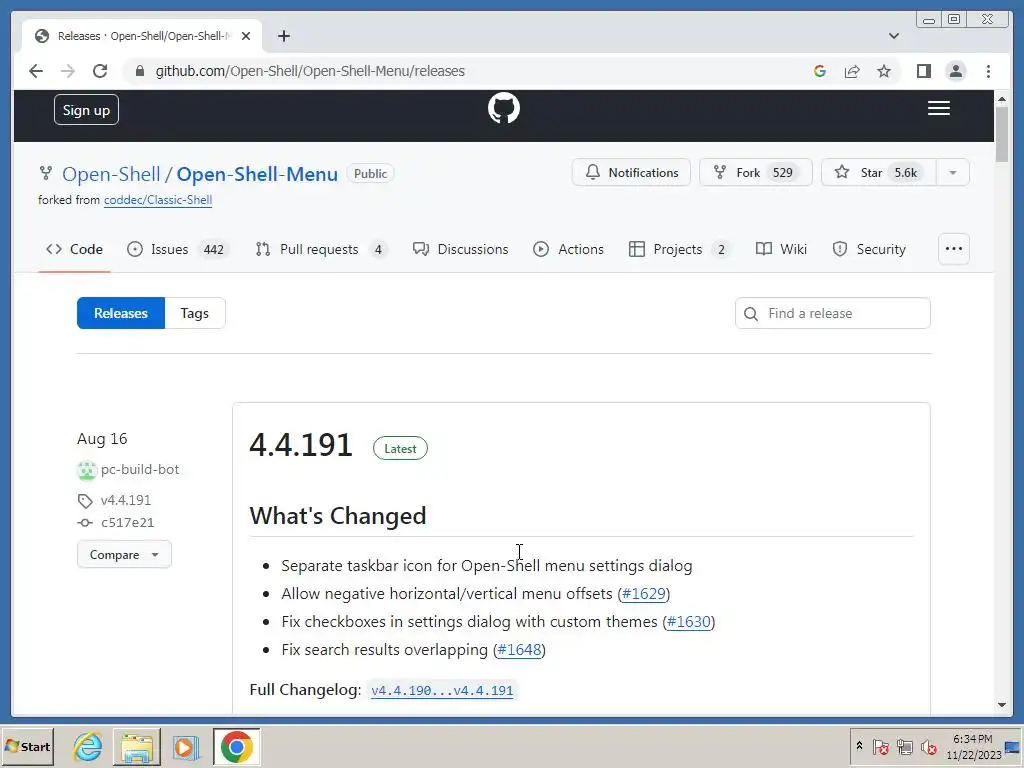Screen dimensions: 1024x768
Task: Click the Action Center flag tray icon
Action: tap(880, 746)
